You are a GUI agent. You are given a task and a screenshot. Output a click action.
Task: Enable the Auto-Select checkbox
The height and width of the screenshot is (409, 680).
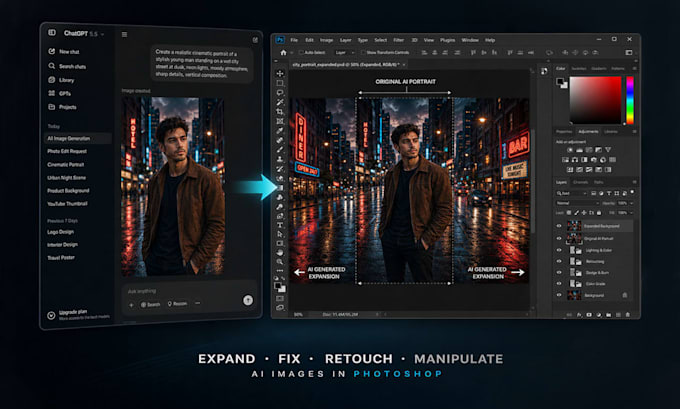point(301,52)
